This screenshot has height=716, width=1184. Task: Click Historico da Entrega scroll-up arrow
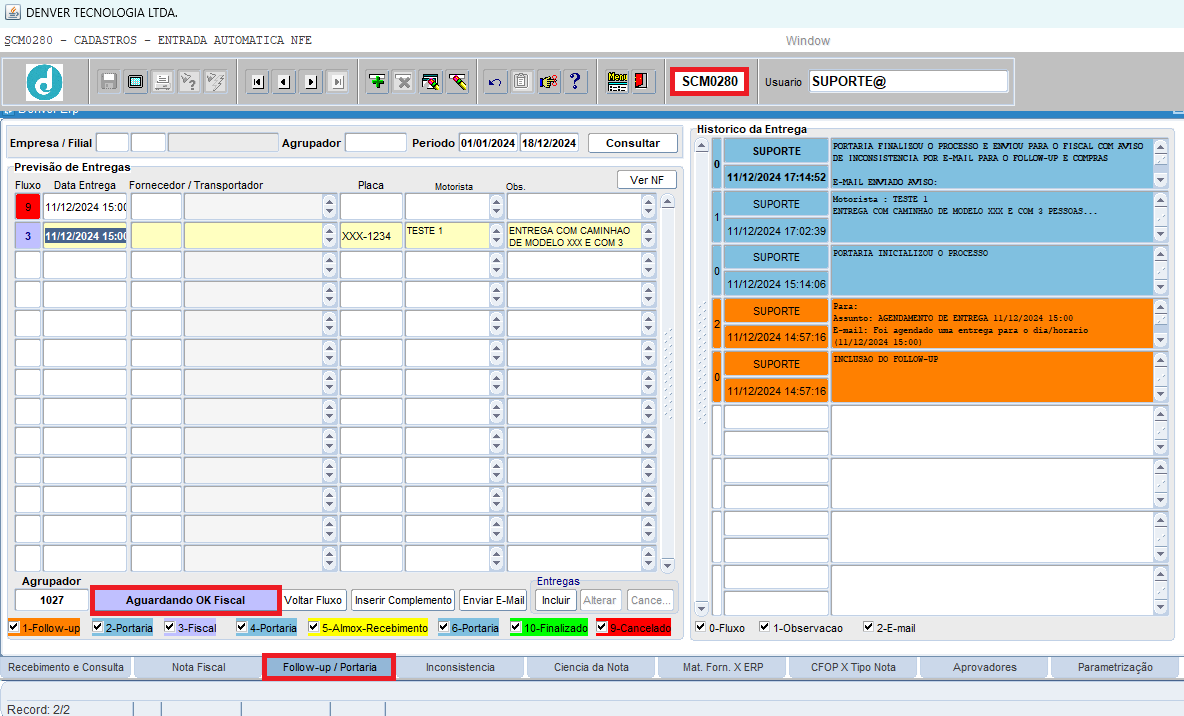[701, 145]
